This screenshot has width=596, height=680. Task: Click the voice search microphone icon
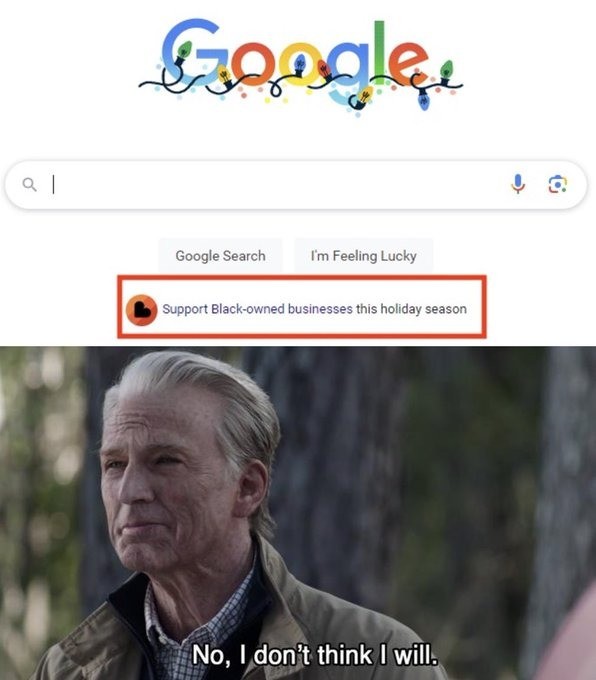[x=518, y=184]
